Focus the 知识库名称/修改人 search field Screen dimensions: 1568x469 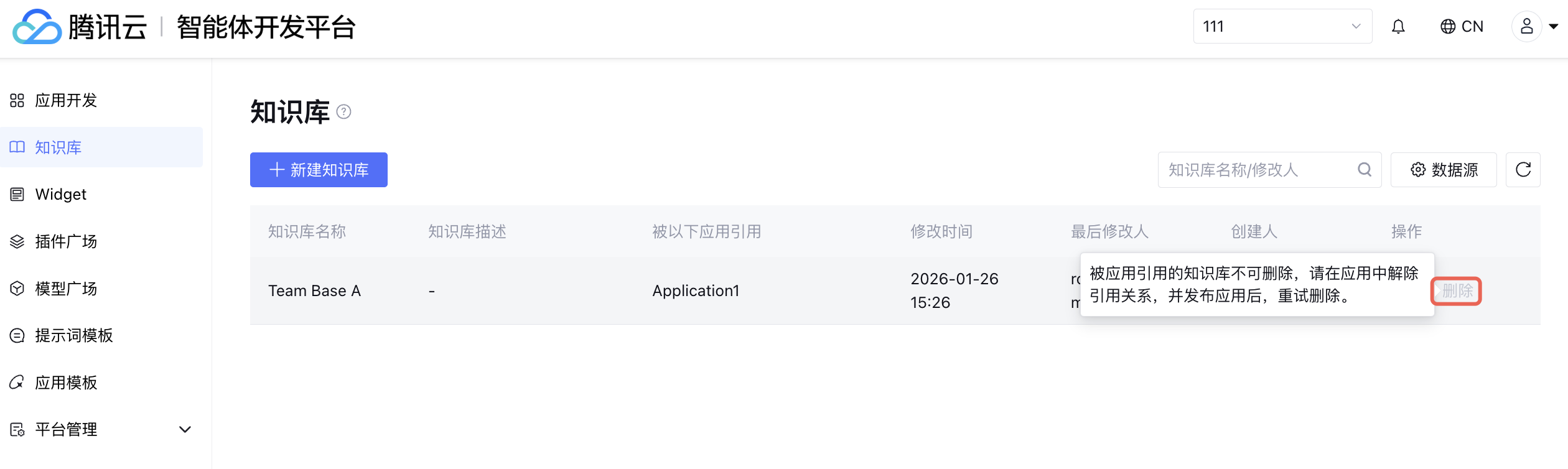(x=1257, y=170)
